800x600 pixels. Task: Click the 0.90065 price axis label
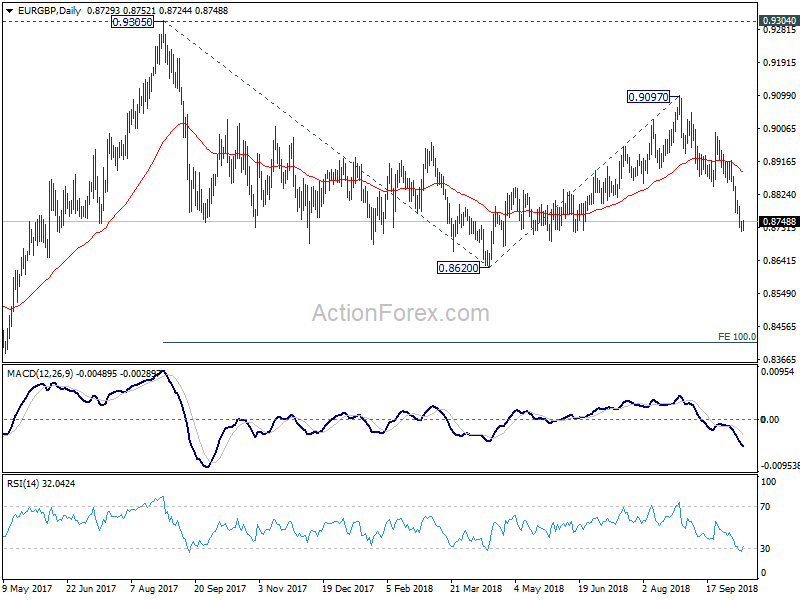[x=779, y=129]
